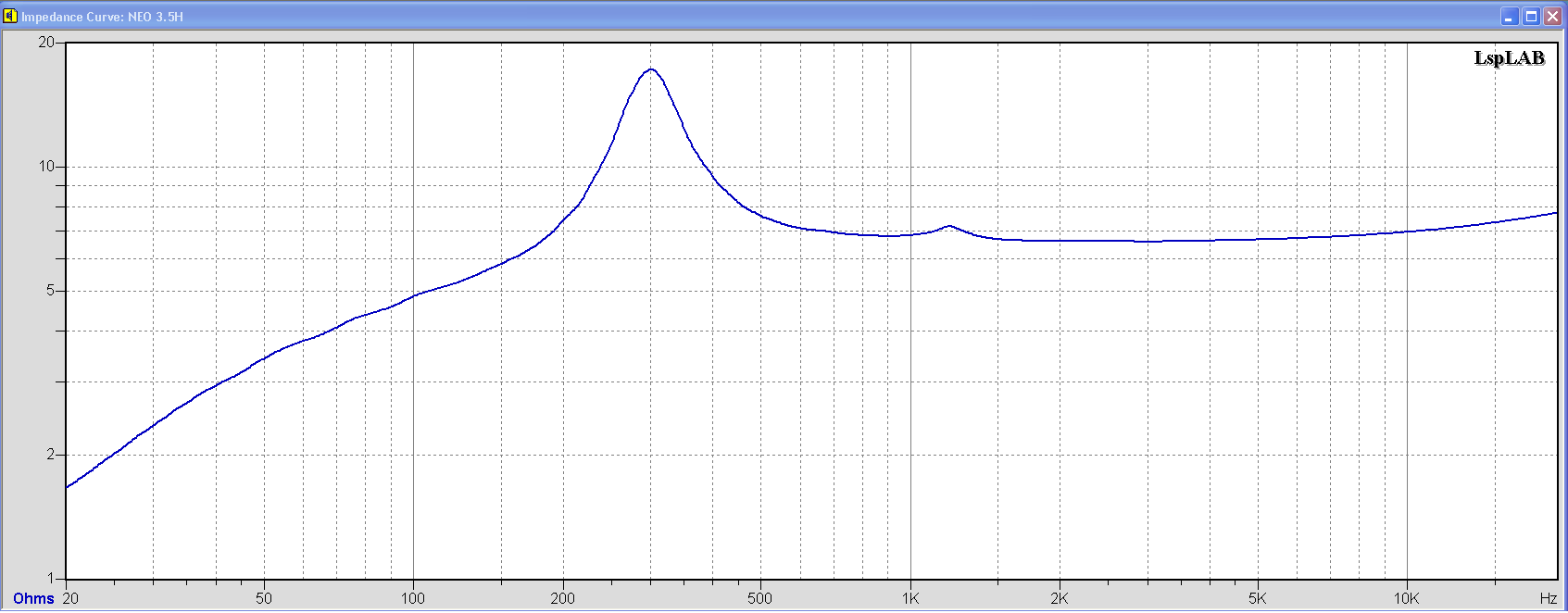
Task: Click the '1' ohm label at the axis bottom
Action: click(x=51, y=579)
